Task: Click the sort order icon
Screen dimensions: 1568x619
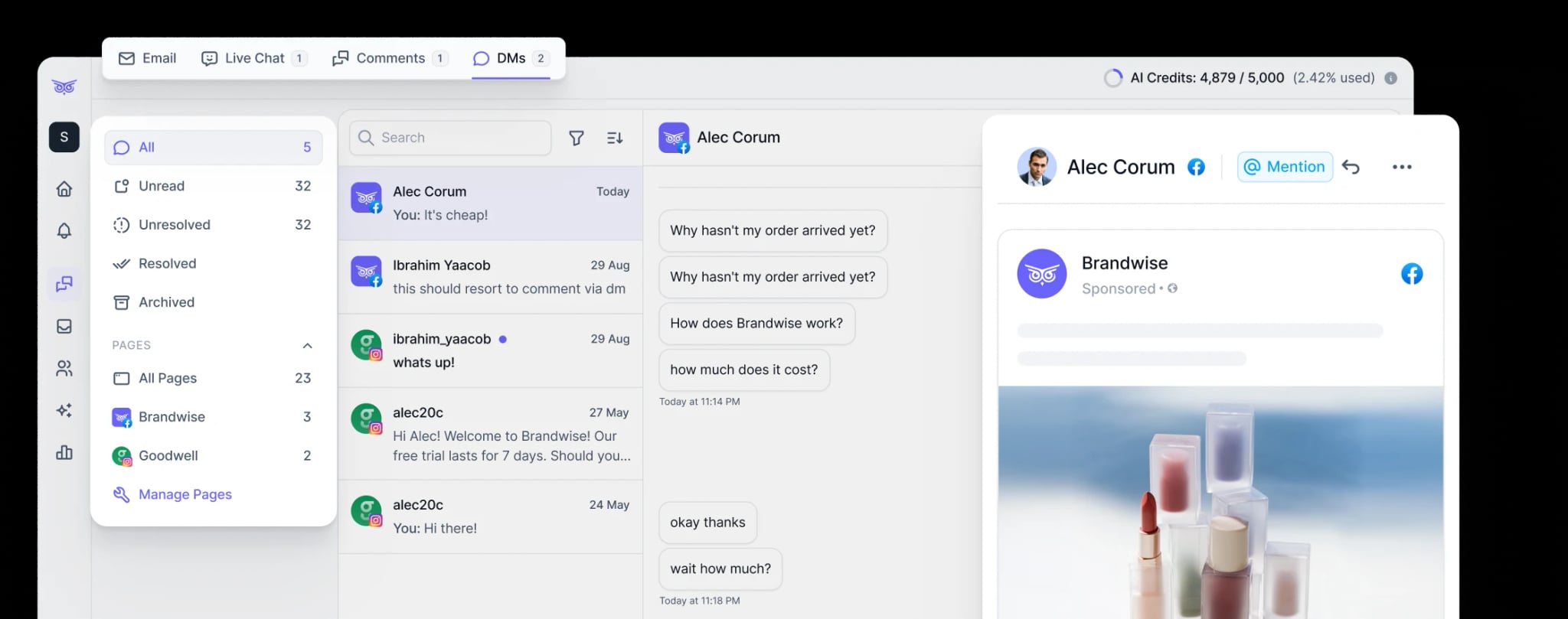Action: pyautogui.click(x=615, y=138)
